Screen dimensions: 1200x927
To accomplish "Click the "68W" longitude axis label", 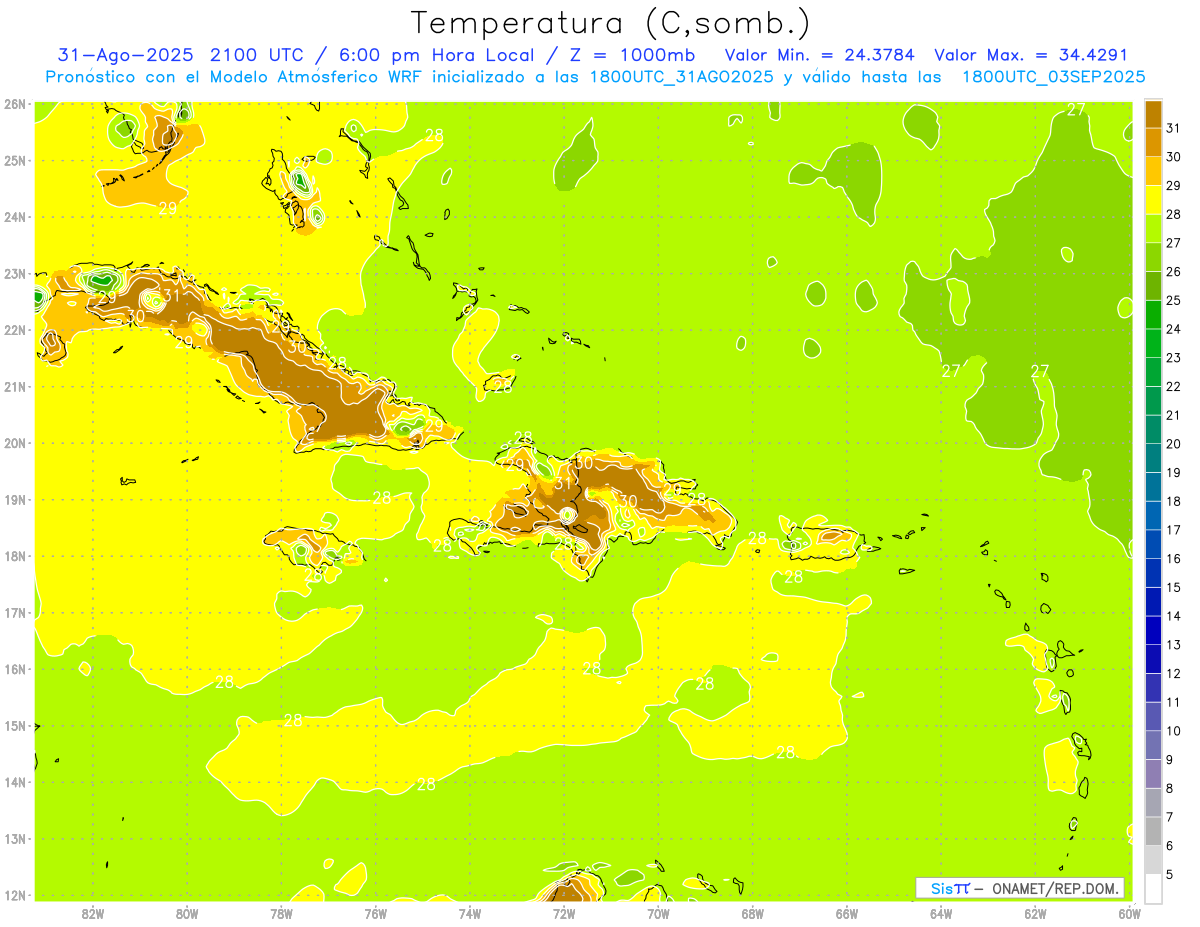I will [753, 913].
